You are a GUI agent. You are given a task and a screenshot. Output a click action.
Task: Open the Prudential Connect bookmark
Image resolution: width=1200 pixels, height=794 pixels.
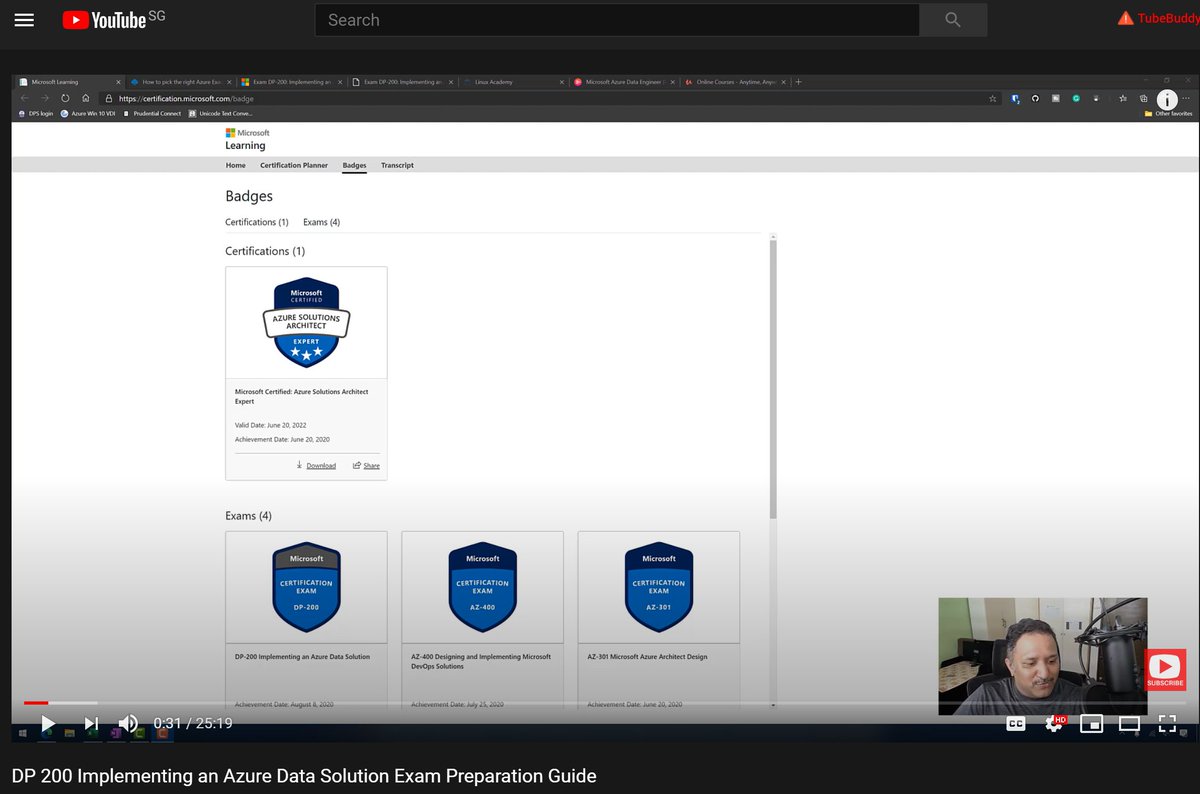pos(151,113)
